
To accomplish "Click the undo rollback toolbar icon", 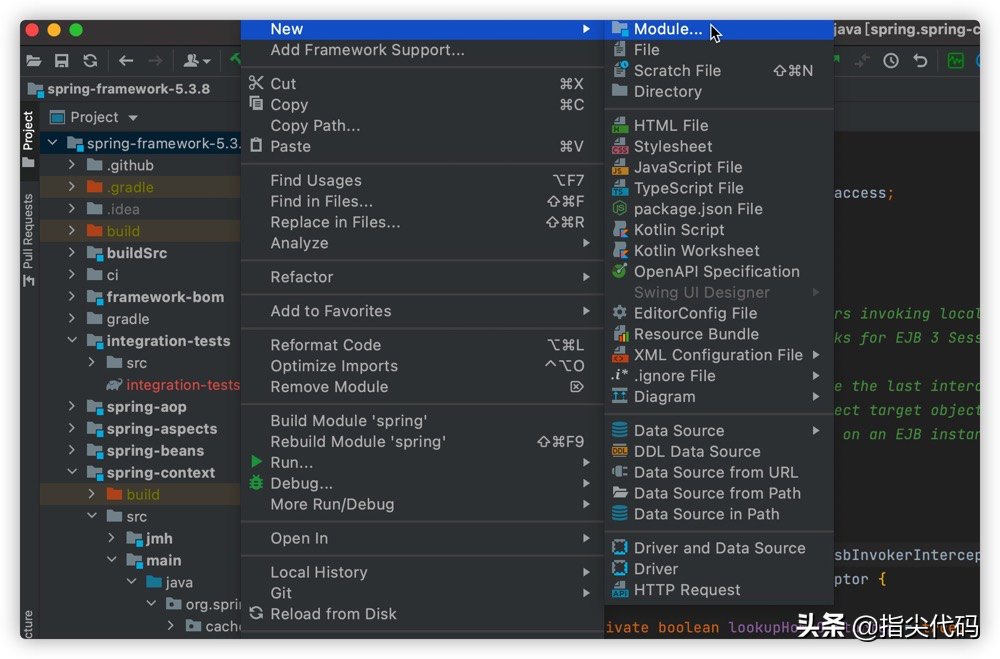I will (920, 61).
